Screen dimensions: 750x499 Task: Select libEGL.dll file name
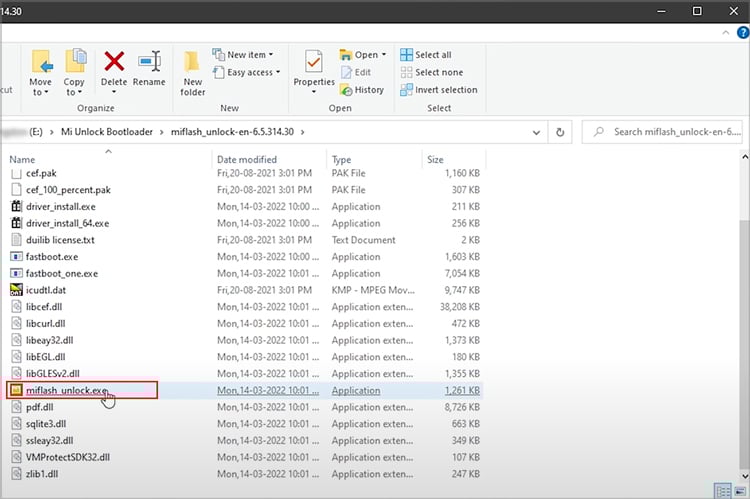pos(45,357)
